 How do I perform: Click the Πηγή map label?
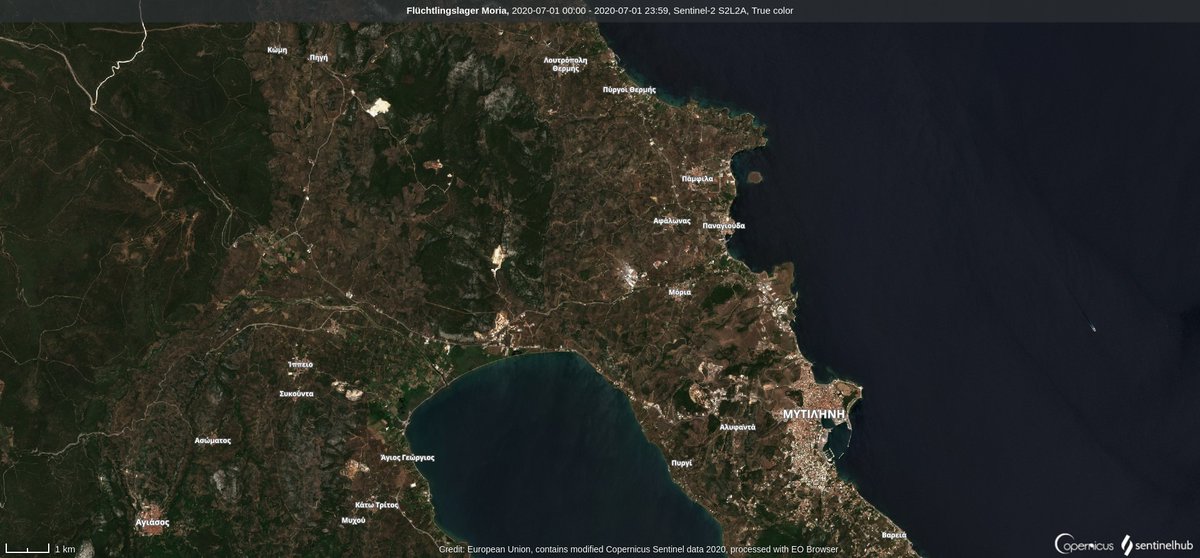(318, 57)
